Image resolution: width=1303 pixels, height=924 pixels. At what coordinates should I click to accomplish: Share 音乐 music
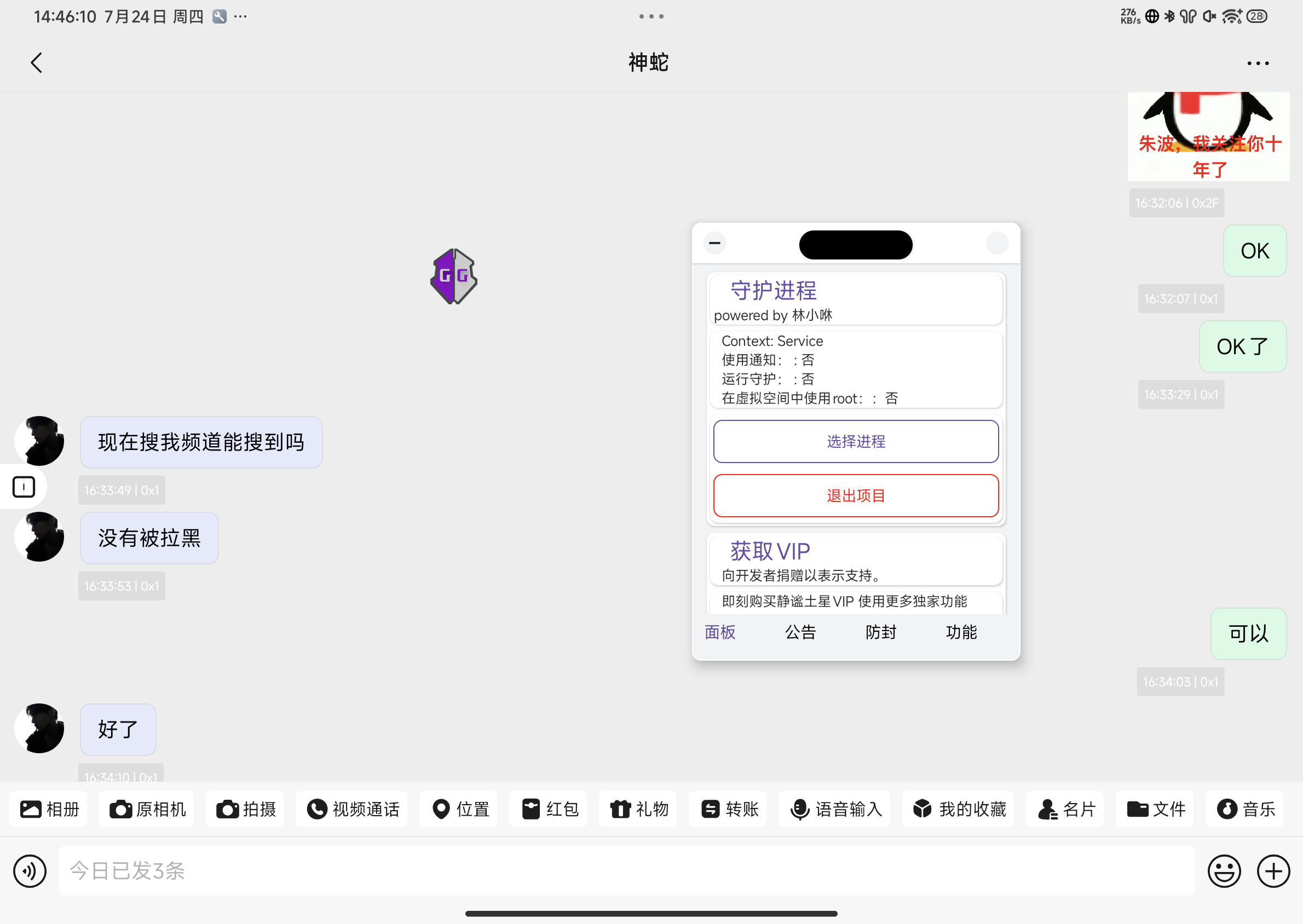click(x=1245, y=809)
